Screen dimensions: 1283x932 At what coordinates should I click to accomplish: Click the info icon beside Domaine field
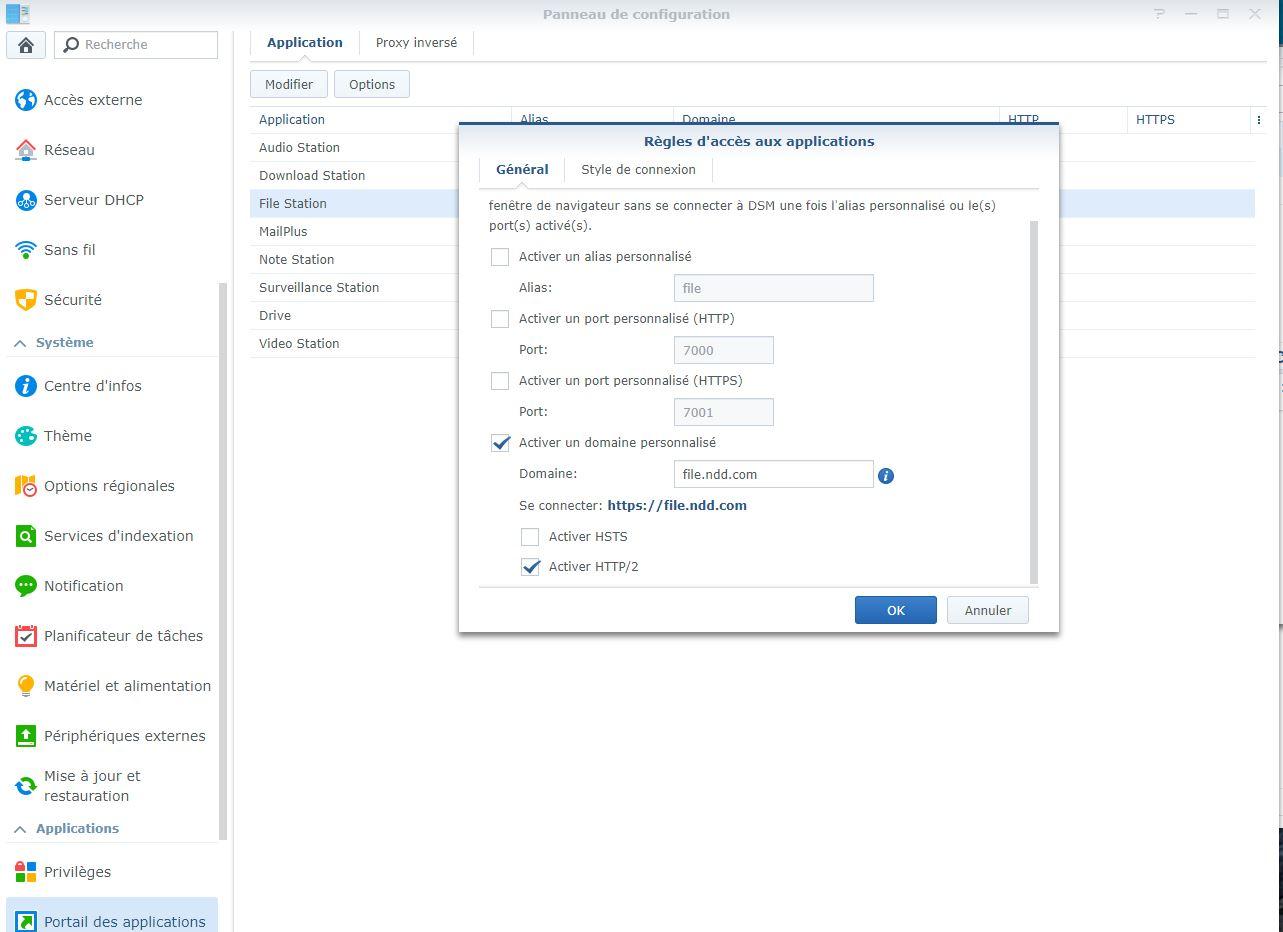pyautogui.click(x=885, y=476)
